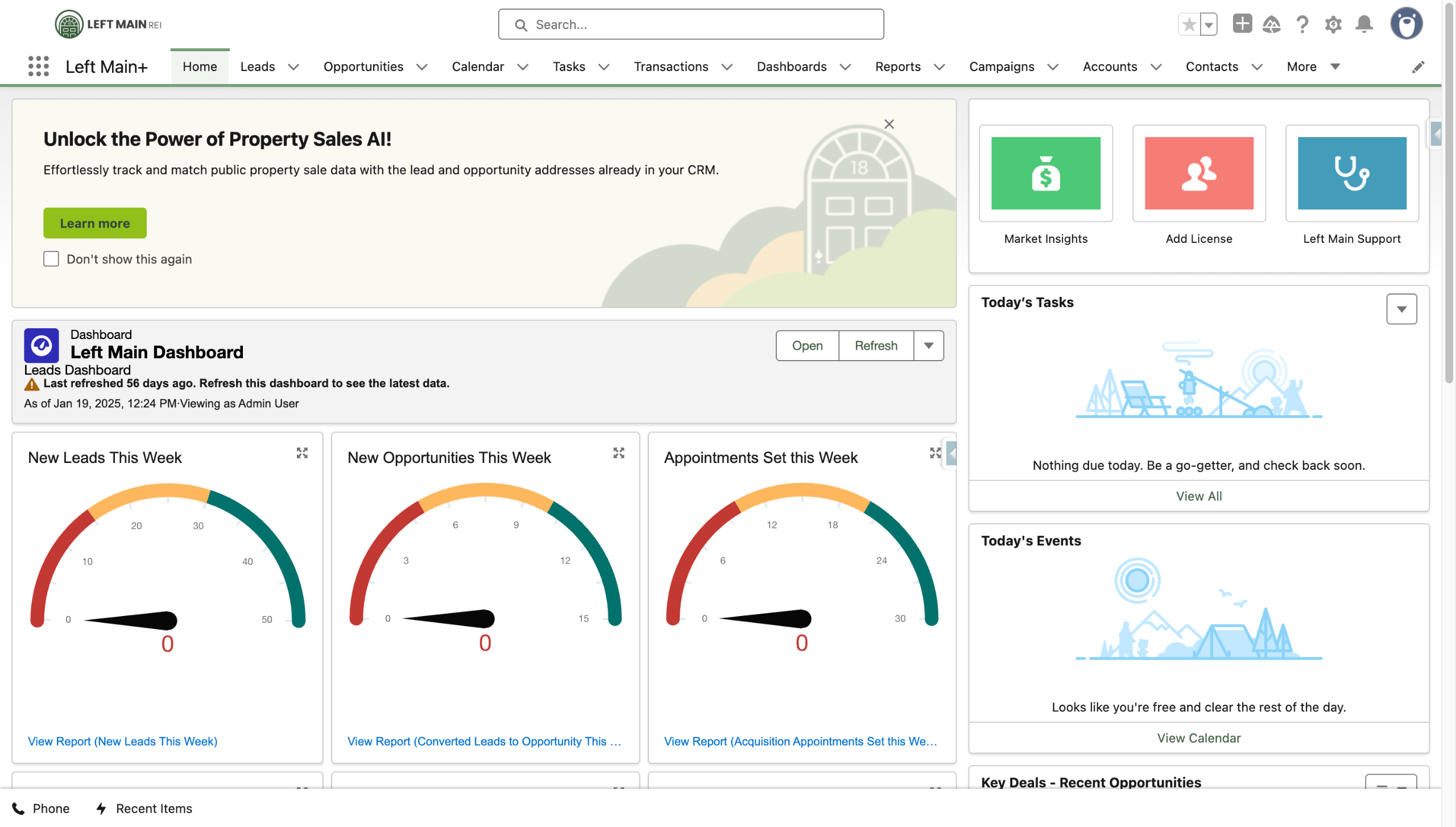The width and height of the screenshot is (1456, 827).
Task: Click the Learn more button
Action: point(95,223)
